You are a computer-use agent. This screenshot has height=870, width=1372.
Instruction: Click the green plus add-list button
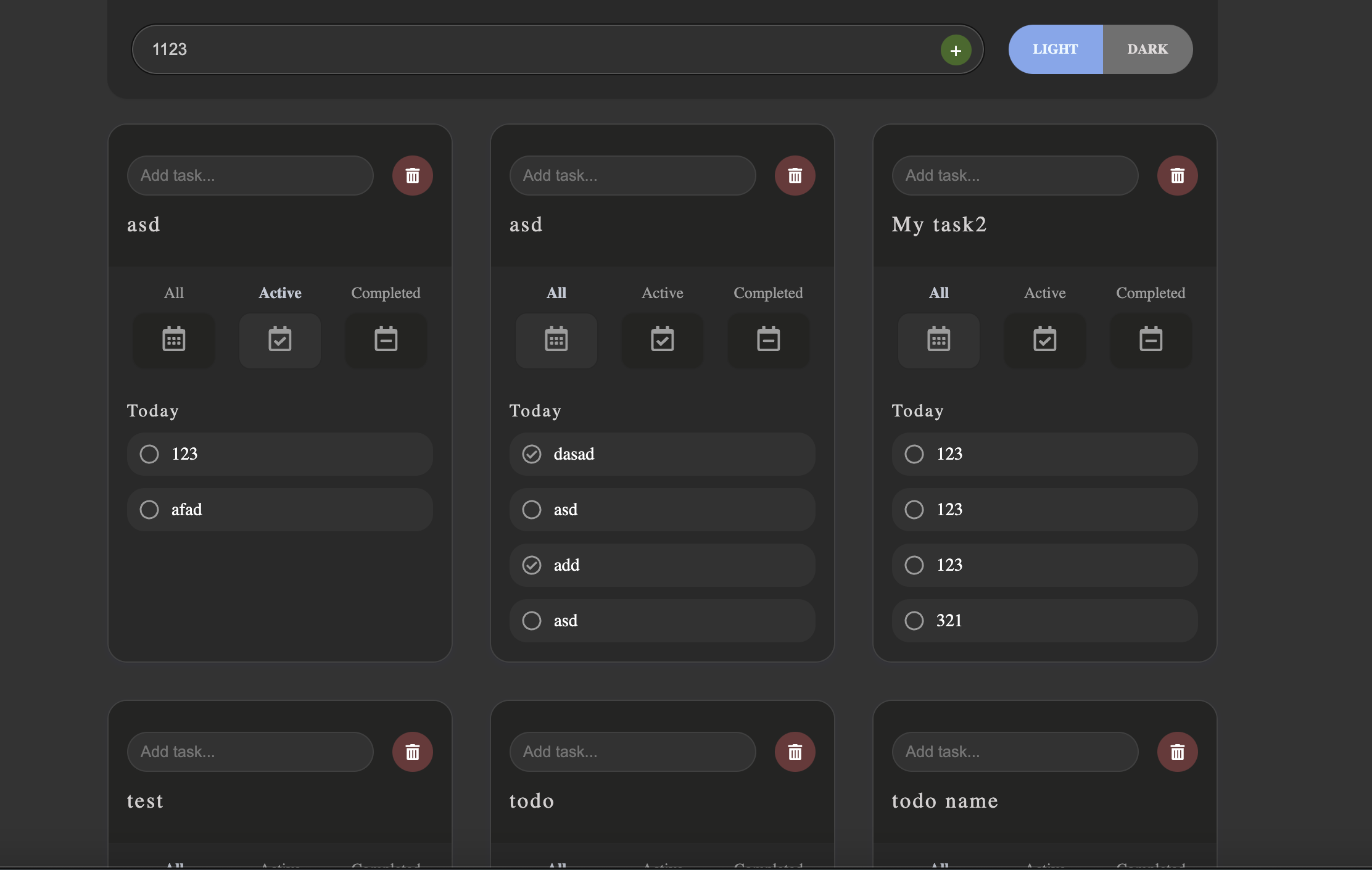[956, 50]
